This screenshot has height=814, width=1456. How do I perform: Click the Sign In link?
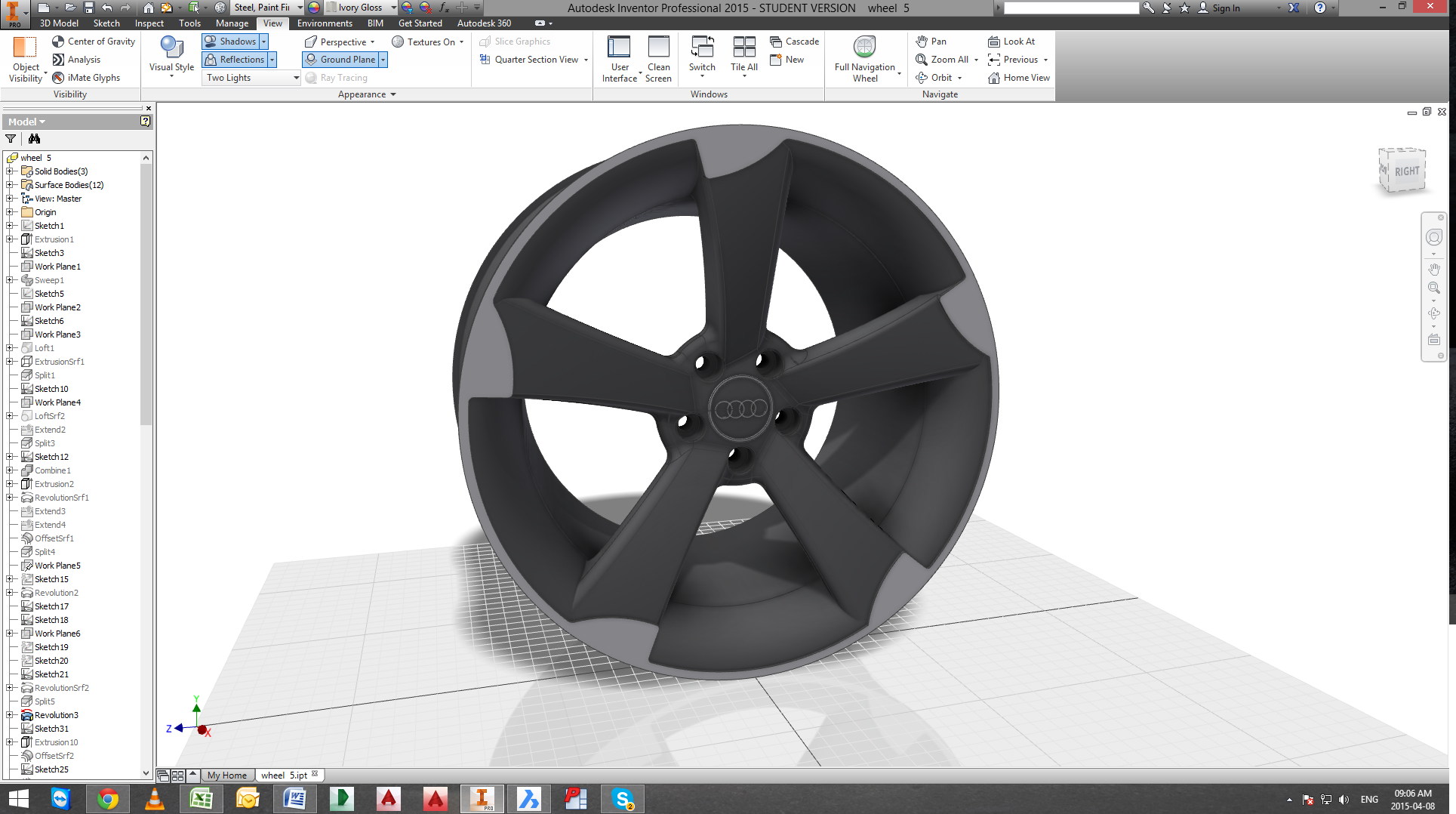coord(1226,8)
